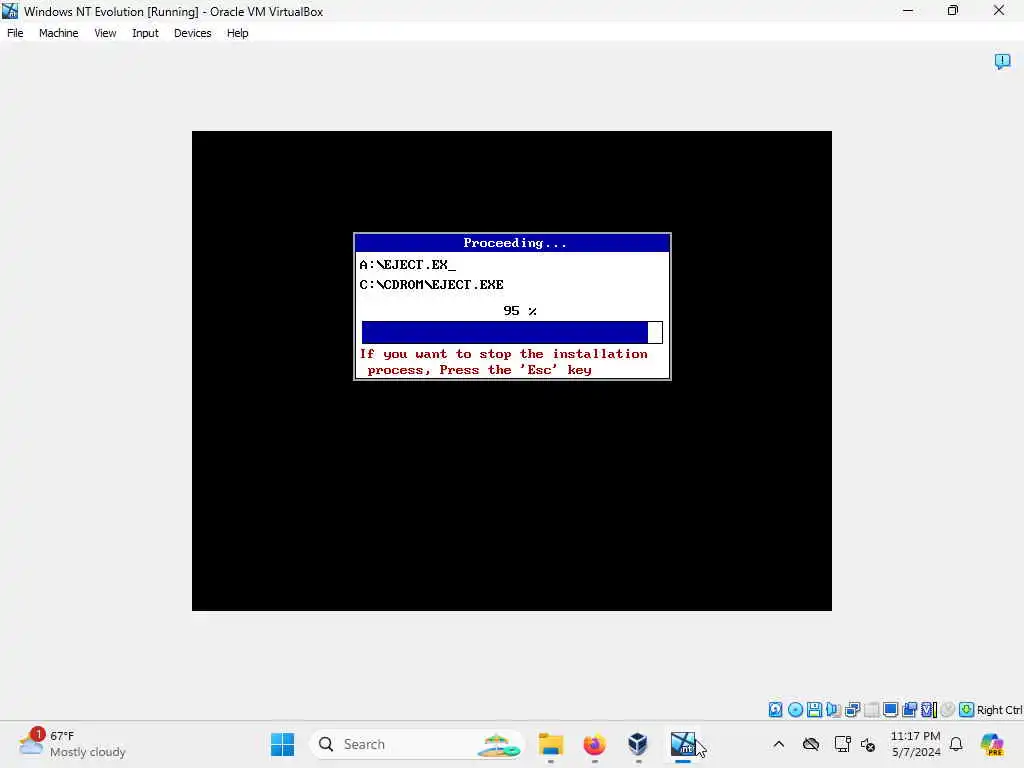Click the Proceeding... dialog title bar

point(512,243)
